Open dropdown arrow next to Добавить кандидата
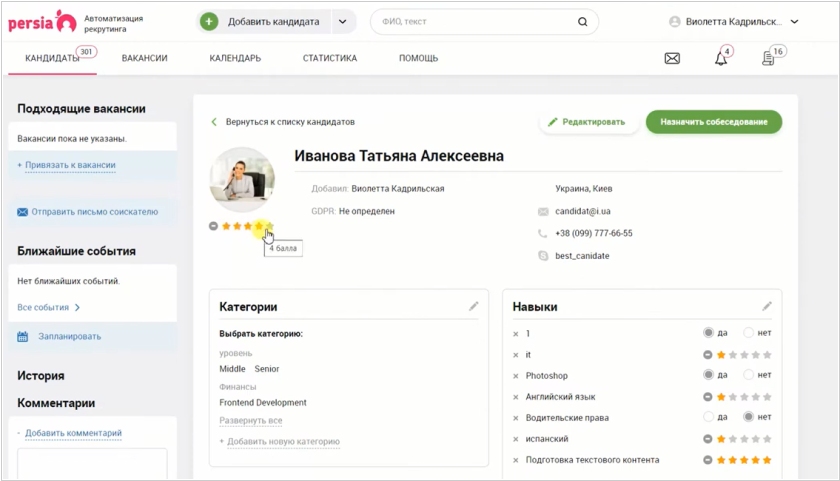The image size is (840, 481). [343, 22]
